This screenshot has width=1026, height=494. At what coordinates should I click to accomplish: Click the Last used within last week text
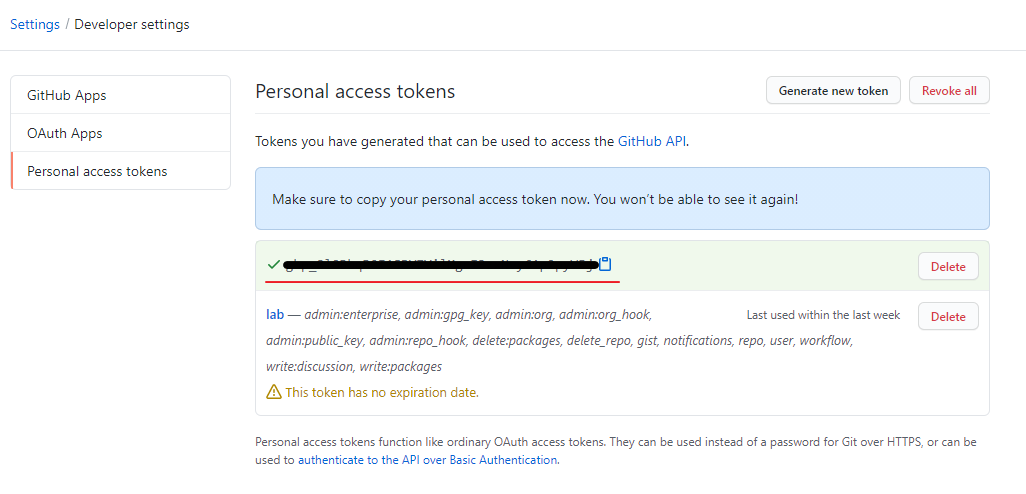pos(823,315)
